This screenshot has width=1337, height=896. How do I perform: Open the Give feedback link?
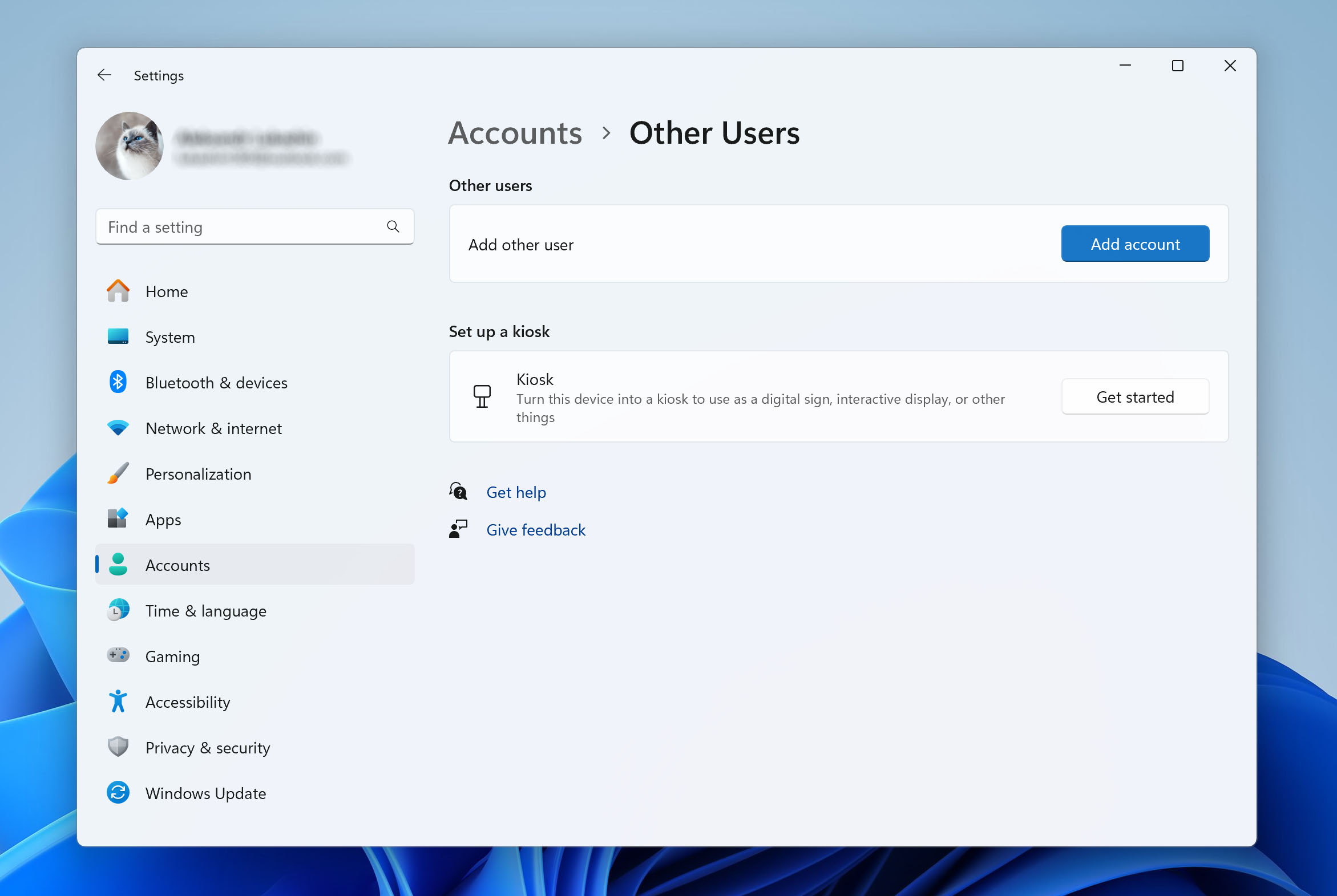[x=536, y=530]
